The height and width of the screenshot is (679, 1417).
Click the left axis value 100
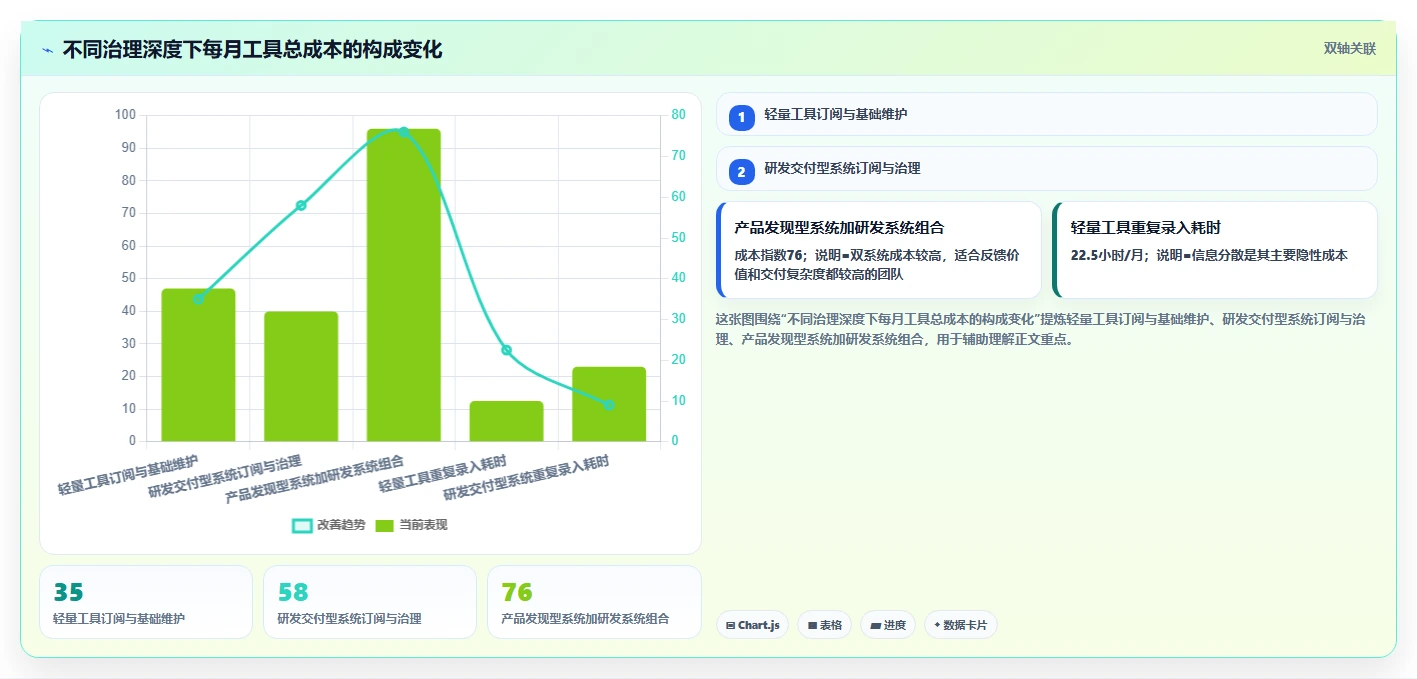[125, 115]
